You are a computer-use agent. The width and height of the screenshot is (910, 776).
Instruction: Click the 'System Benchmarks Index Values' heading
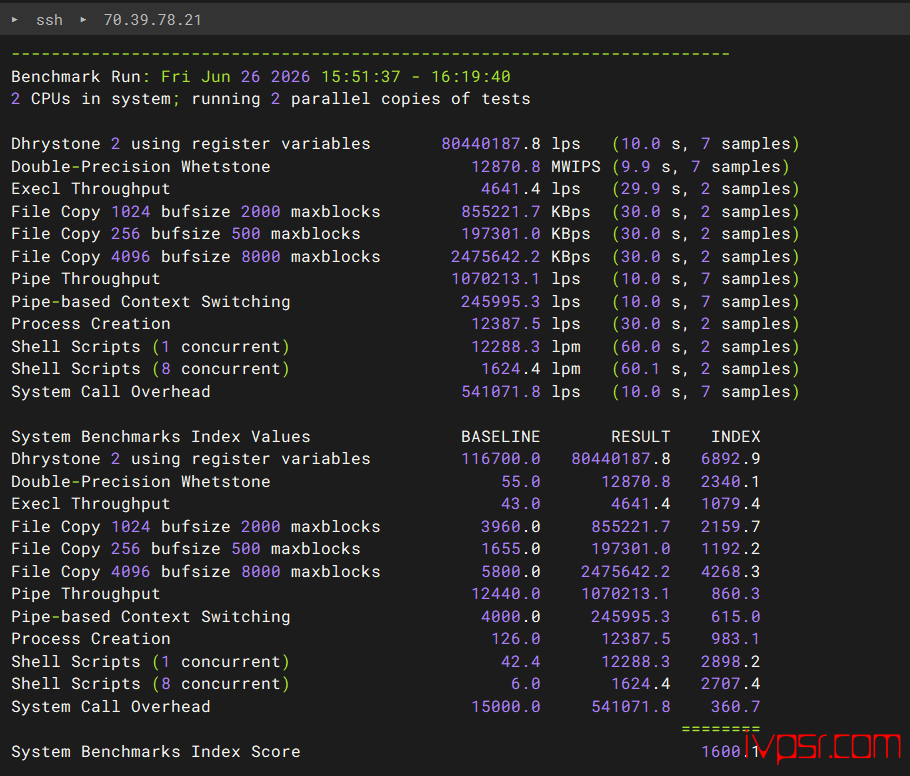(x=161, y=437)
